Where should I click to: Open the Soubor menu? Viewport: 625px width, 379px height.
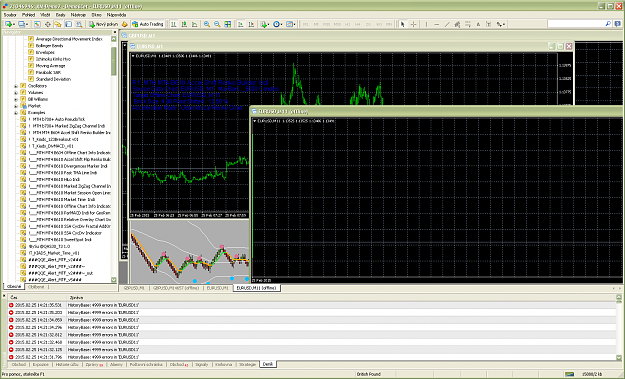click(x=10, y=15)
